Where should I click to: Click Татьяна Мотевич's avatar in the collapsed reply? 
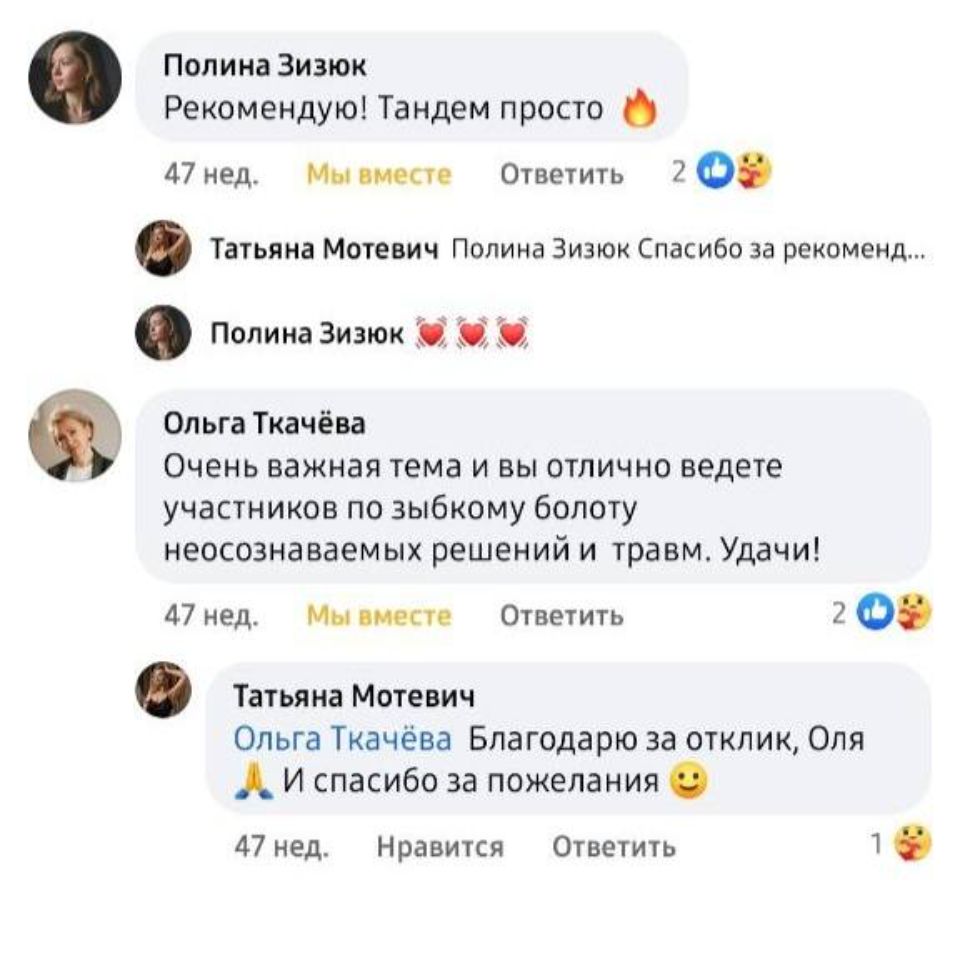[x=162, y=248]
